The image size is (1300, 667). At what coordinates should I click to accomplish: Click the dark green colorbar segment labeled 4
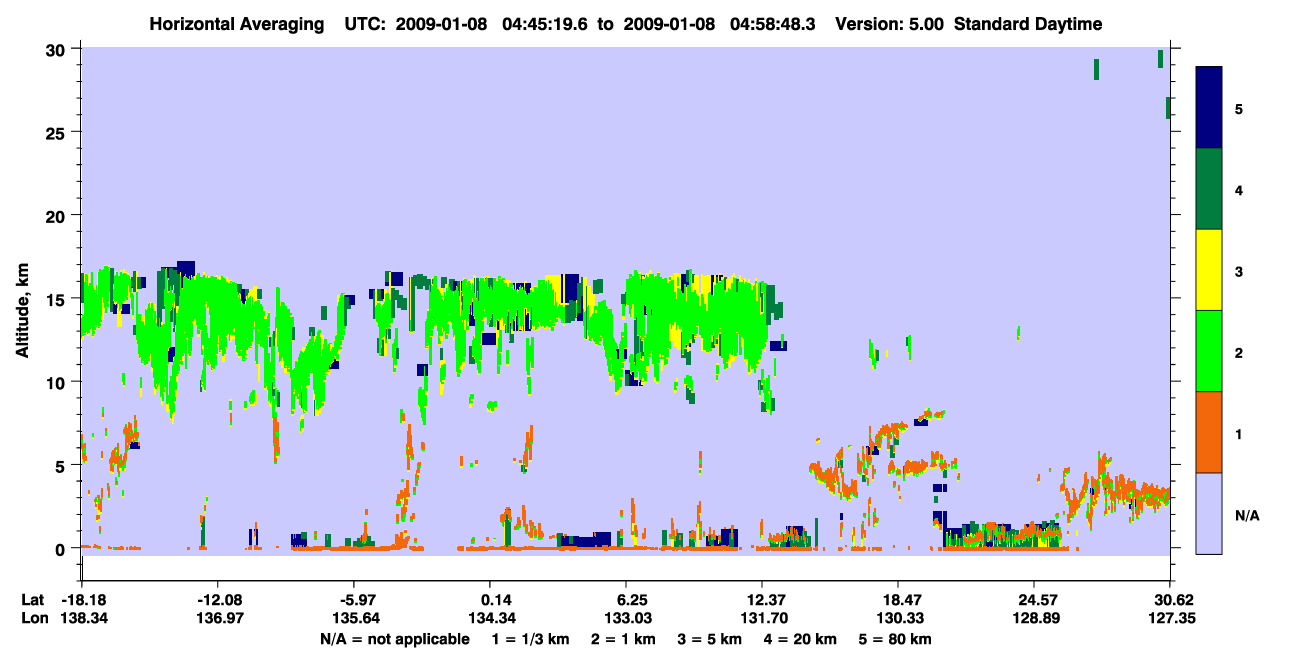click(1209, 189)
